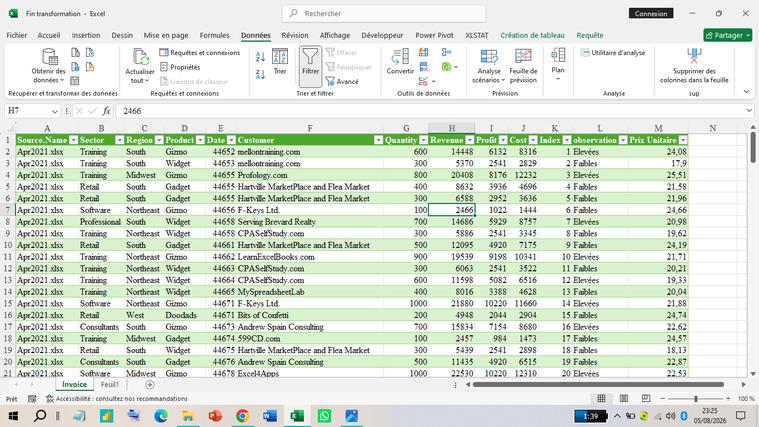Click the zoom out minus button
This screenshot has height=427, width=759.
[x=663, y=398]
